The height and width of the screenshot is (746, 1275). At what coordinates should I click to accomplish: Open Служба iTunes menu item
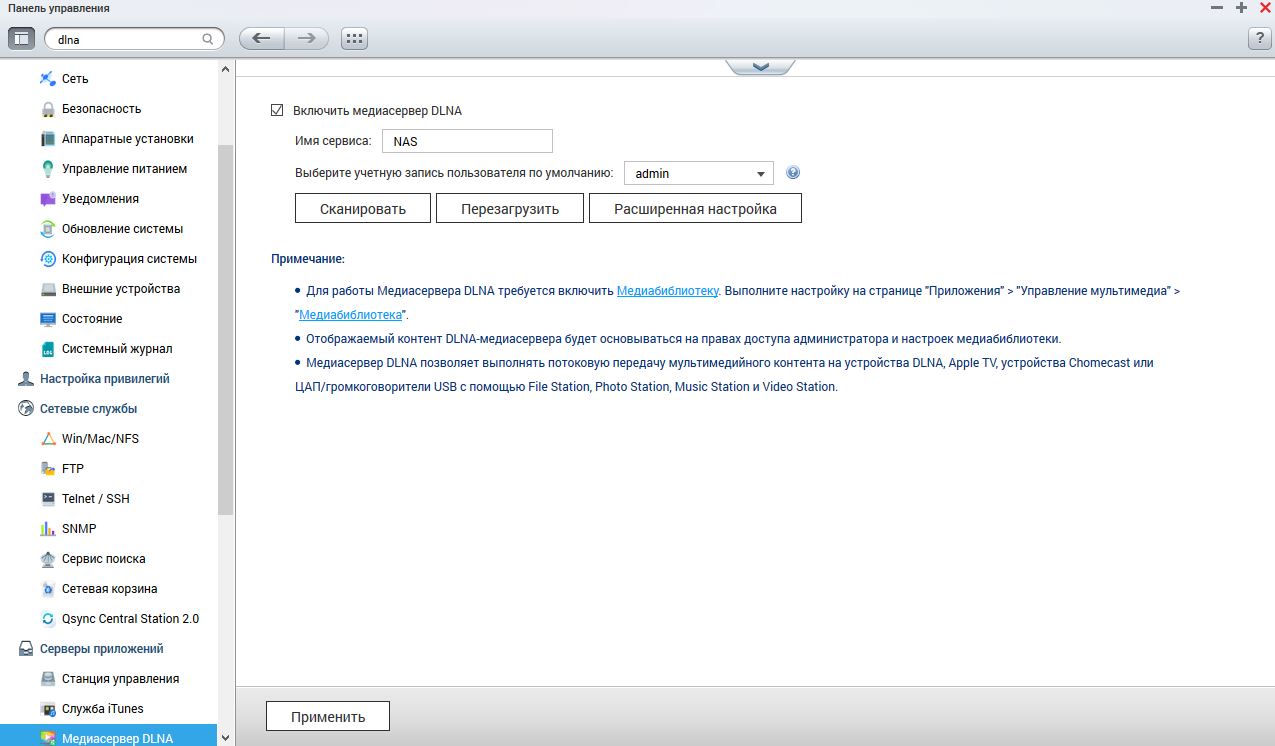(x=102, y=709)
